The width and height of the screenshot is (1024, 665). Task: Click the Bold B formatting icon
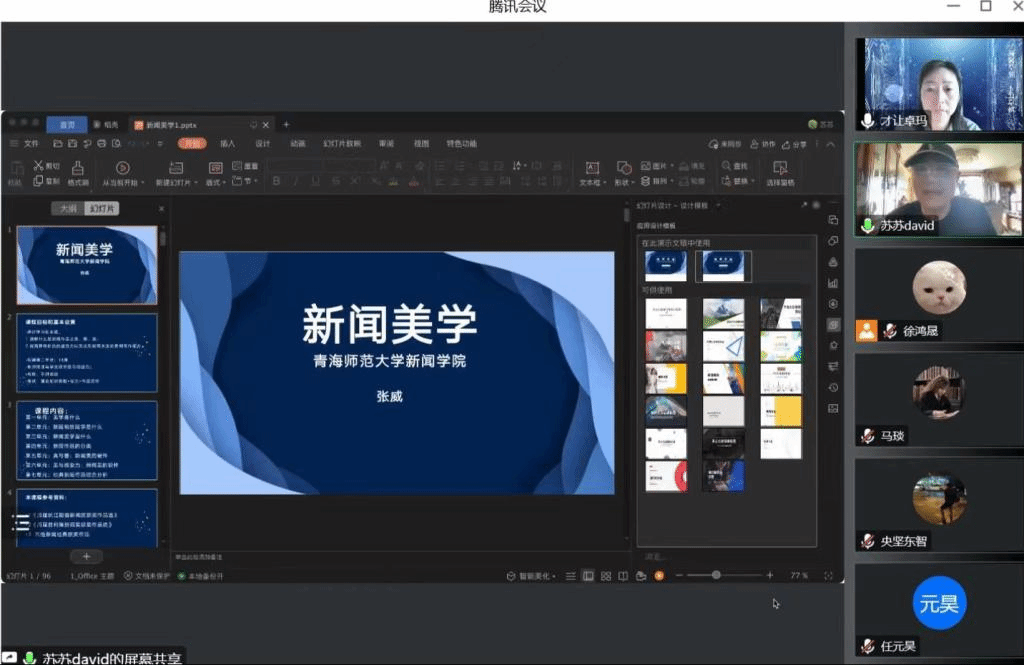point(276,182)
